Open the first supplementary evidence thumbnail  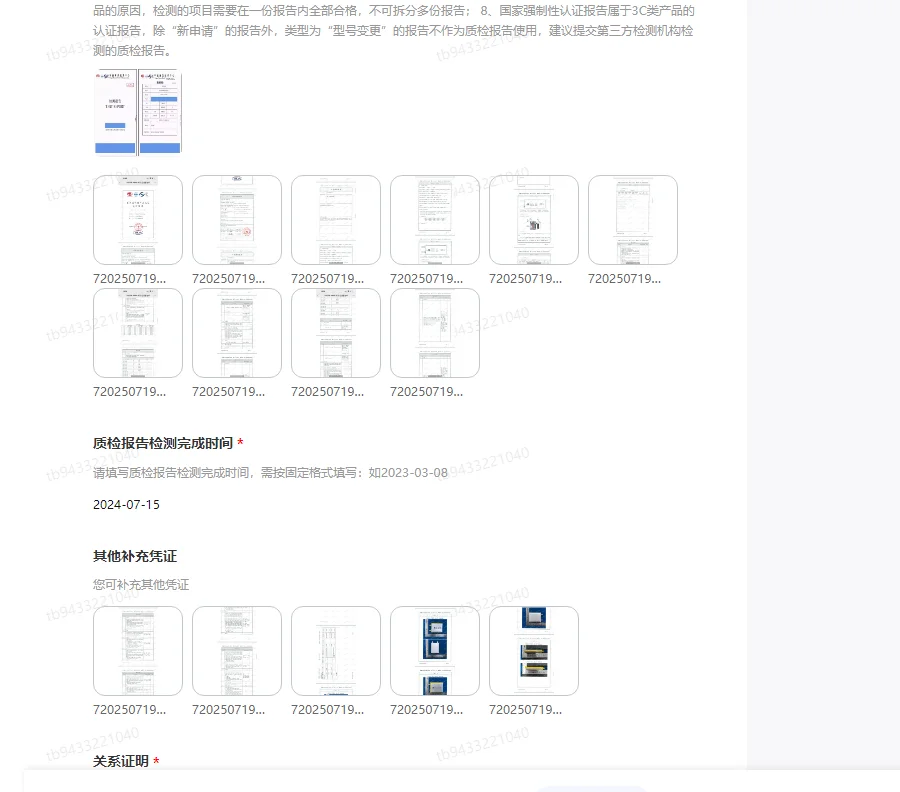(x=138, y=650)
